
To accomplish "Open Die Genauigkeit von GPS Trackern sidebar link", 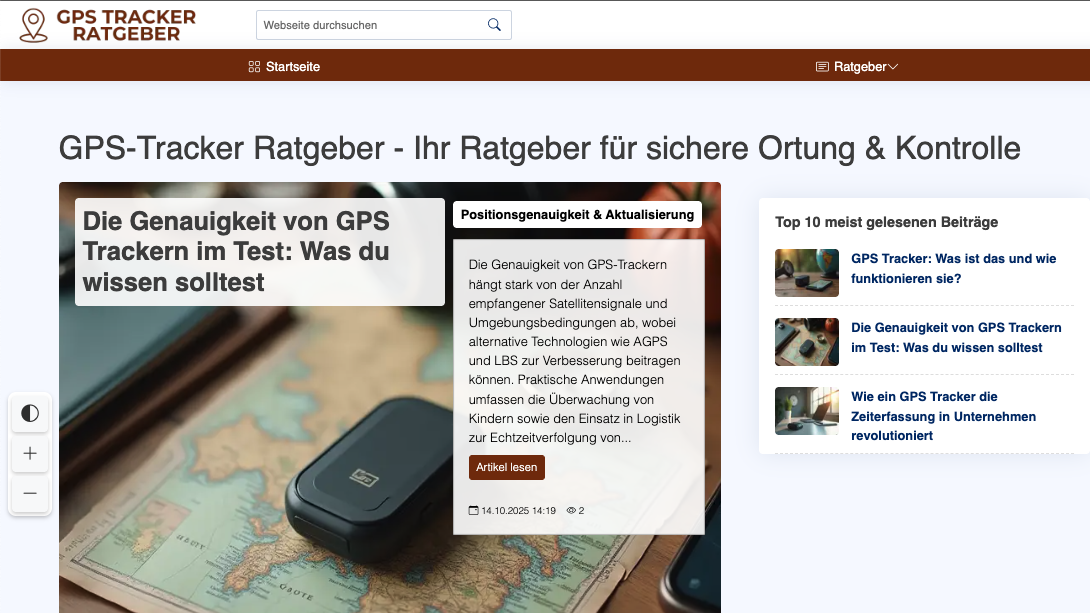I will point(955,337).
